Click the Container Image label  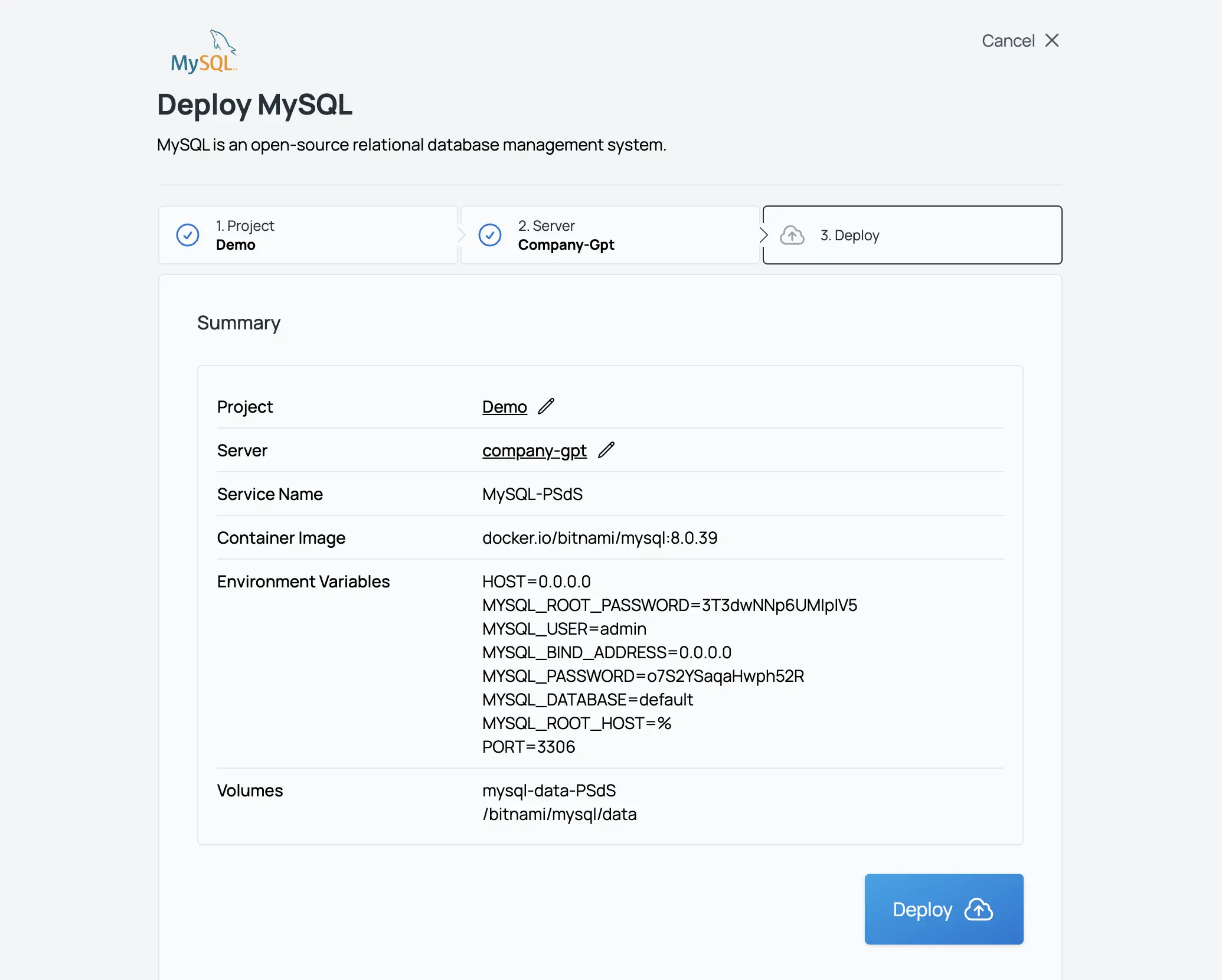coord(281,538)
